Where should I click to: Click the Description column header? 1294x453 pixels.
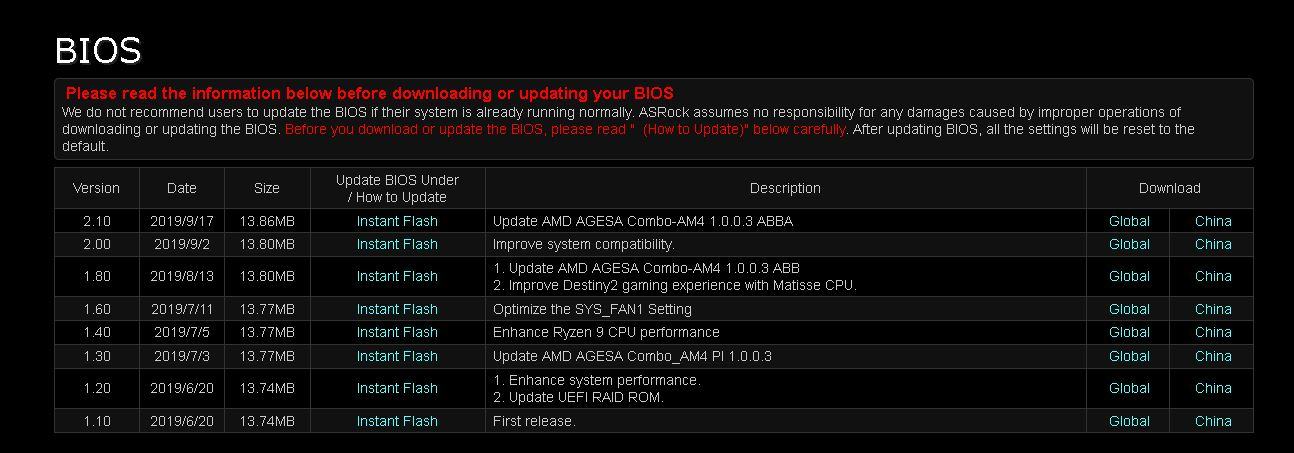(x=785, y=188)
